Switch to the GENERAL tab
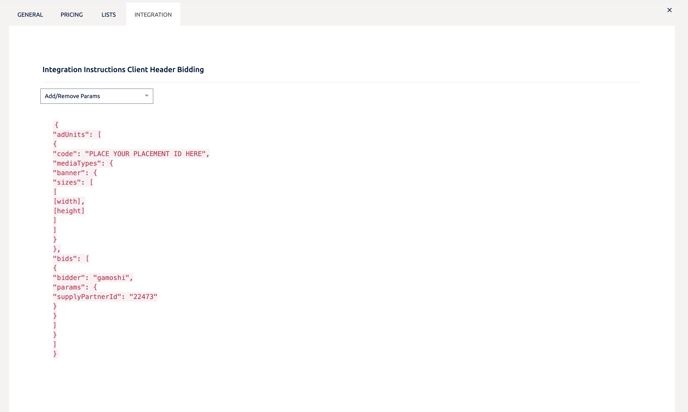 (x=30, y=14)
